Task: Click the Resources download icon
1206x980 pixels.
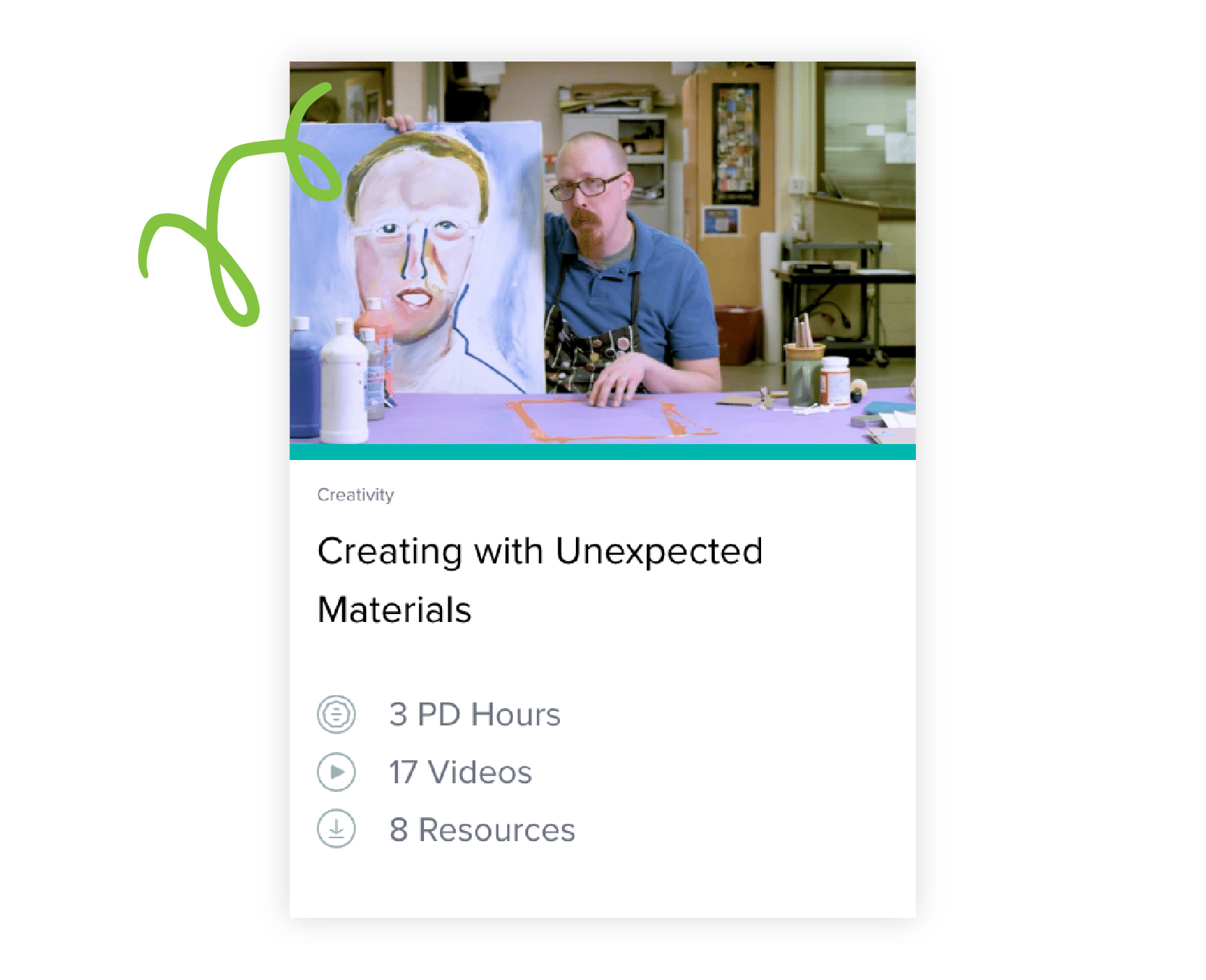Action: pyautogui.click(x=336, y=829)
